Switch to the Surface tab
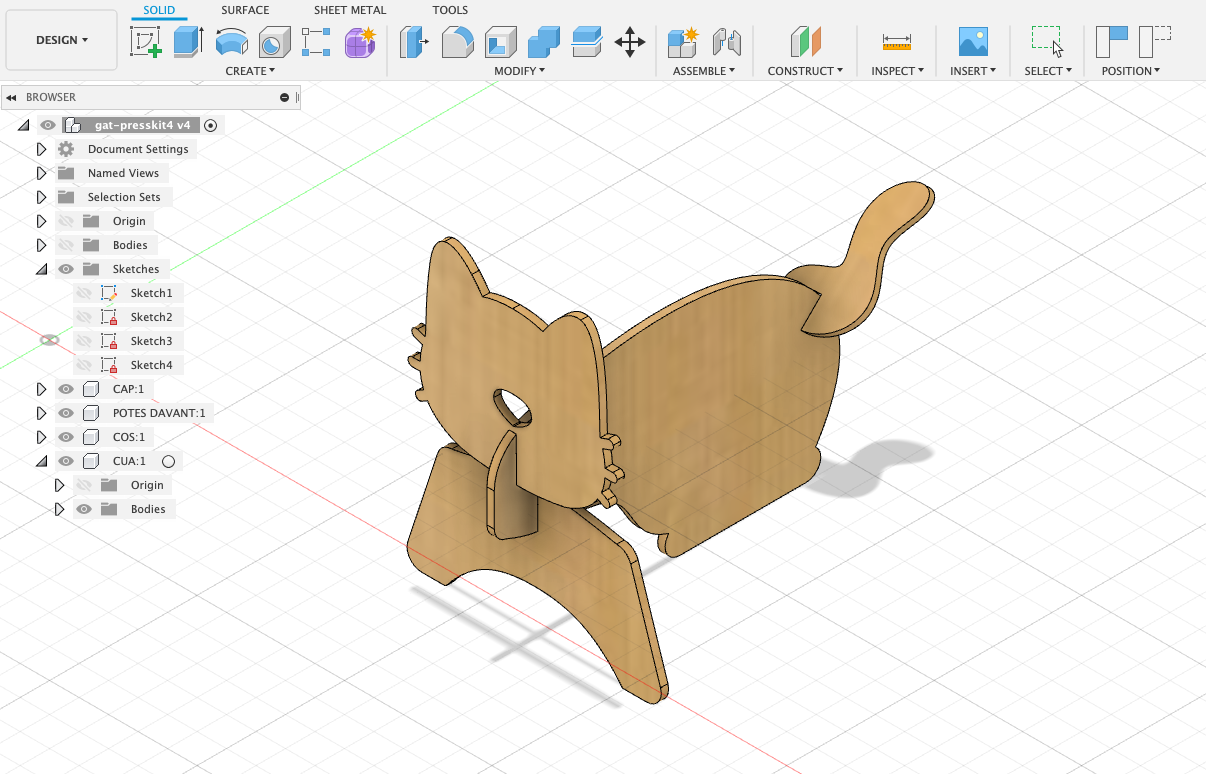 (245, 10)
